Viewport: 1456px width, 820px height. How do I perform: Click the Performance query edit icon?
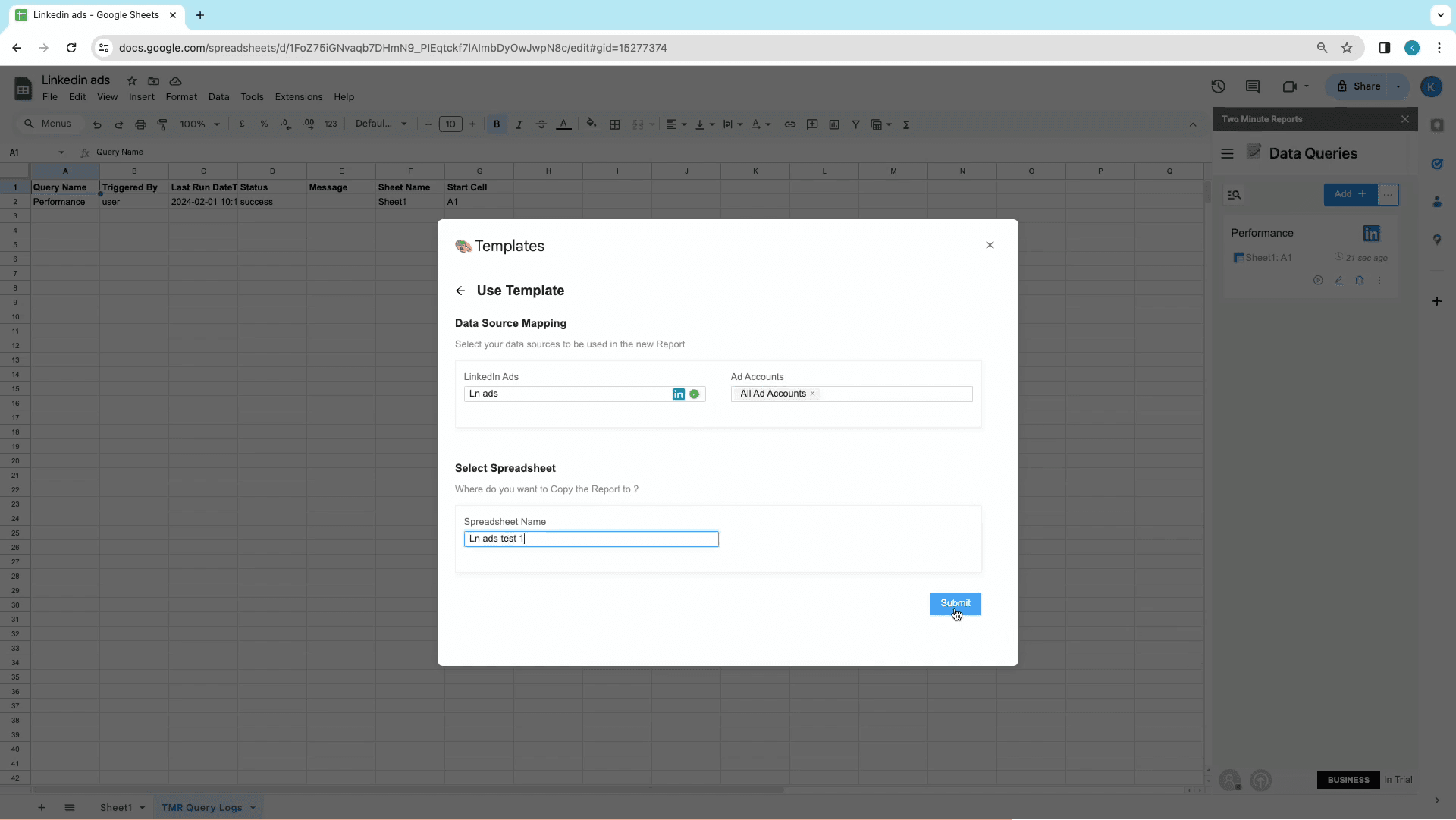pos(1339,280)
